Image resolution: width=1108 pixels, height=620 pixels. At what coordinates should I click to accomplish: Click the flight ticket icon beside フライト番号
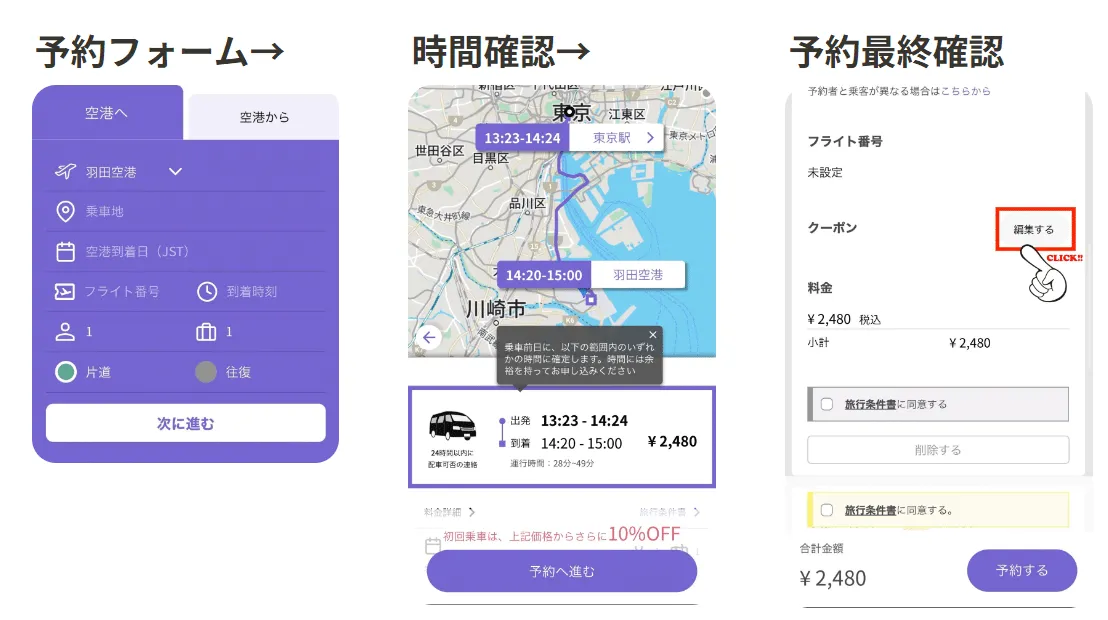click(64, 291)
